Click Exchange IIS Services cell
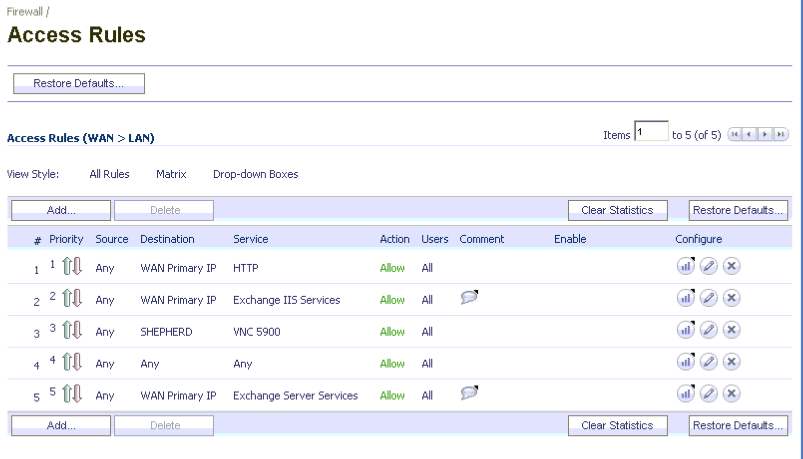Screen dimensions: 803x459 click(286, 300)
